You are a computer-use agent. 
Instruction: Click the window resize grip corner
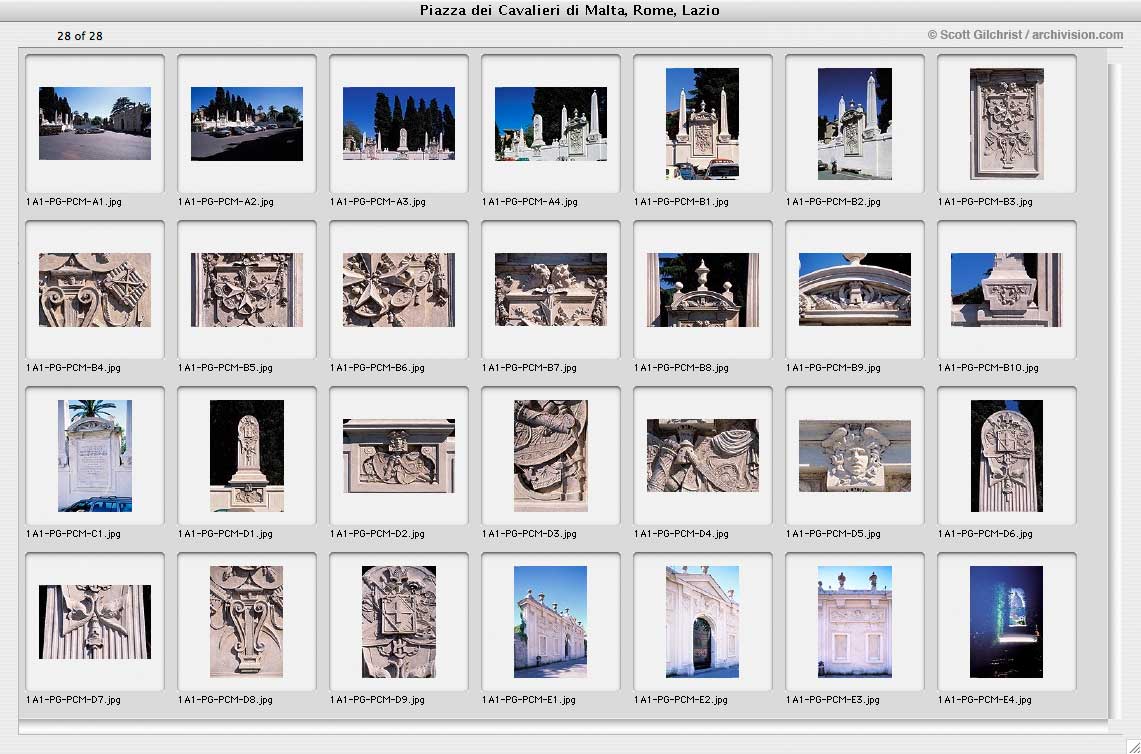(1132, 745)
